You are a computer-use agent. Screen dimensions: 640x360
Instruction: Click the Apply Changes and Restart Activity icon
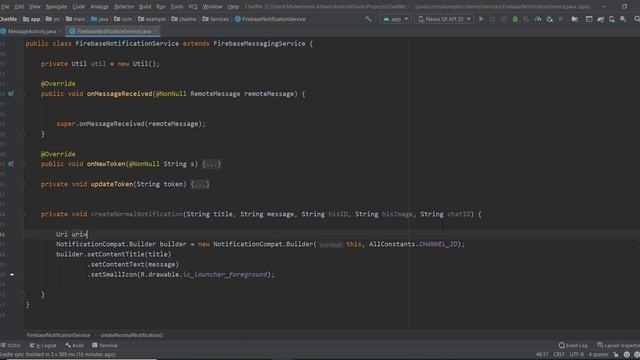pos(493,19)
